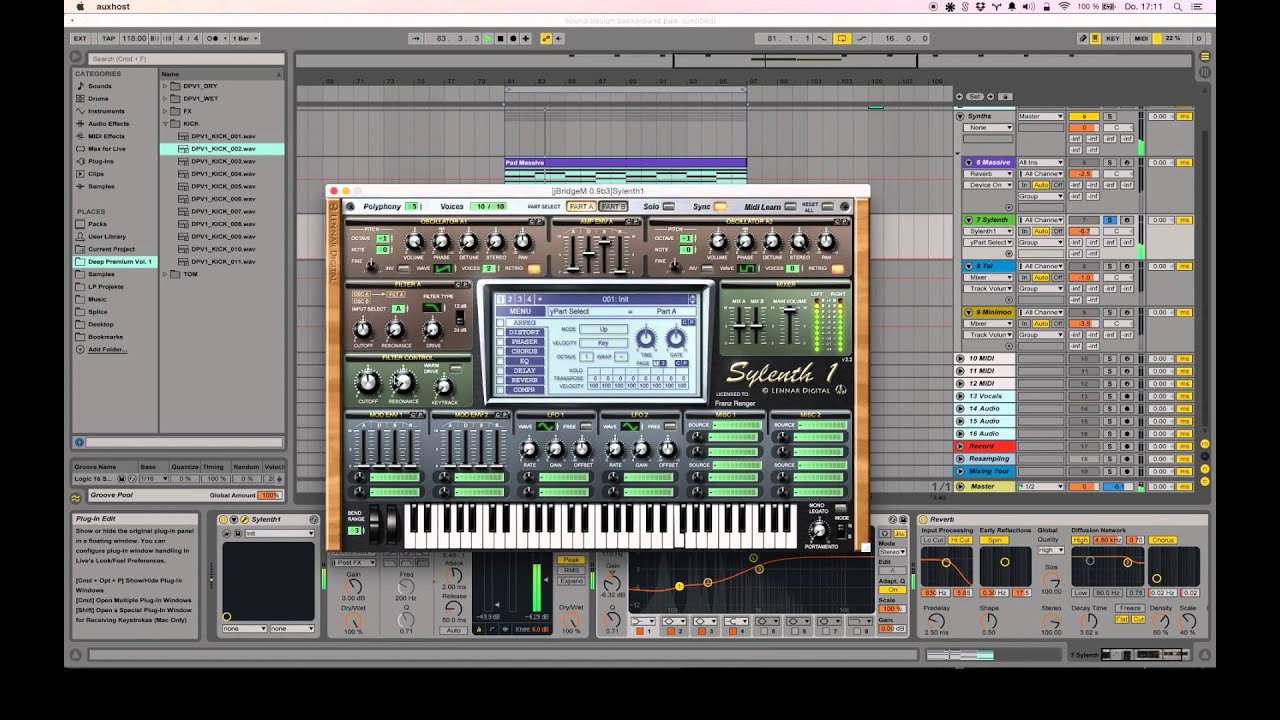
Task: Expand the TOM folder
Action: click(165, 274)
